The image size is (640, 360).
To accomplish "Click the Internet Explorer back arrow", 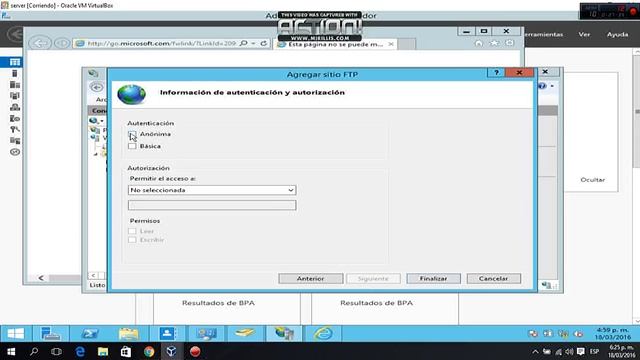I will click(40, 43).
